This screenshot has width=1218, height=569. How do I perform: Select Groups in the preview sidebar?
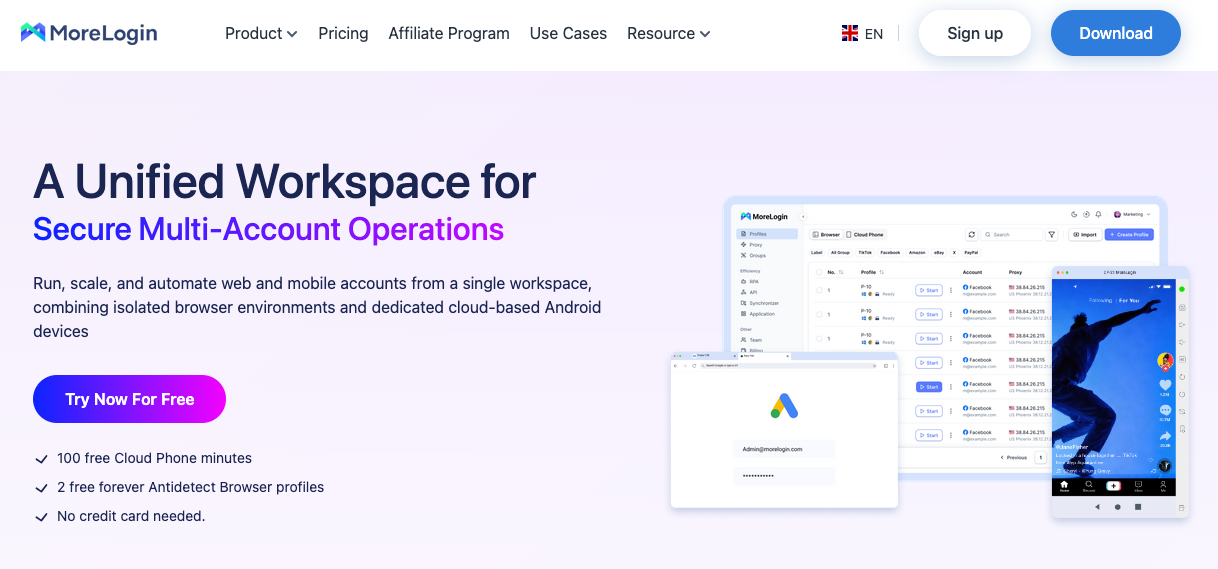754,255
